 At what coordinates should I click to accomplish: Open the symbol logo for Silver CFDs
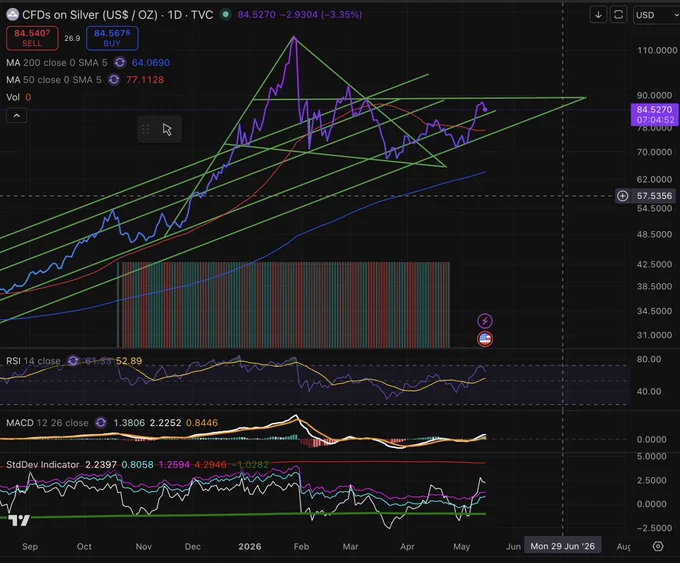pos(12,15)
